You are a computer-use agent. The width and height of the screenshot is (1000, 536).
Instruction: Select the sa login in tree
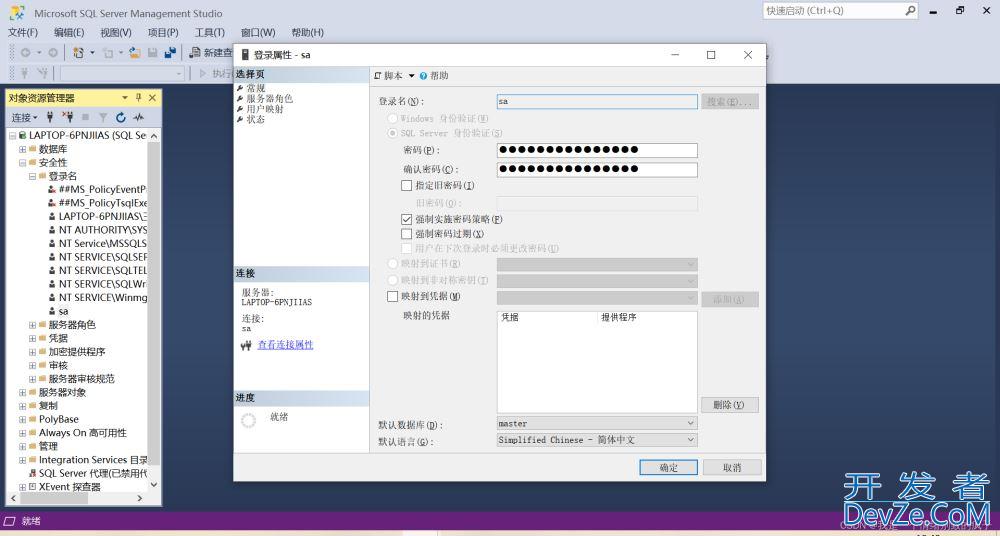click(63, 311)
